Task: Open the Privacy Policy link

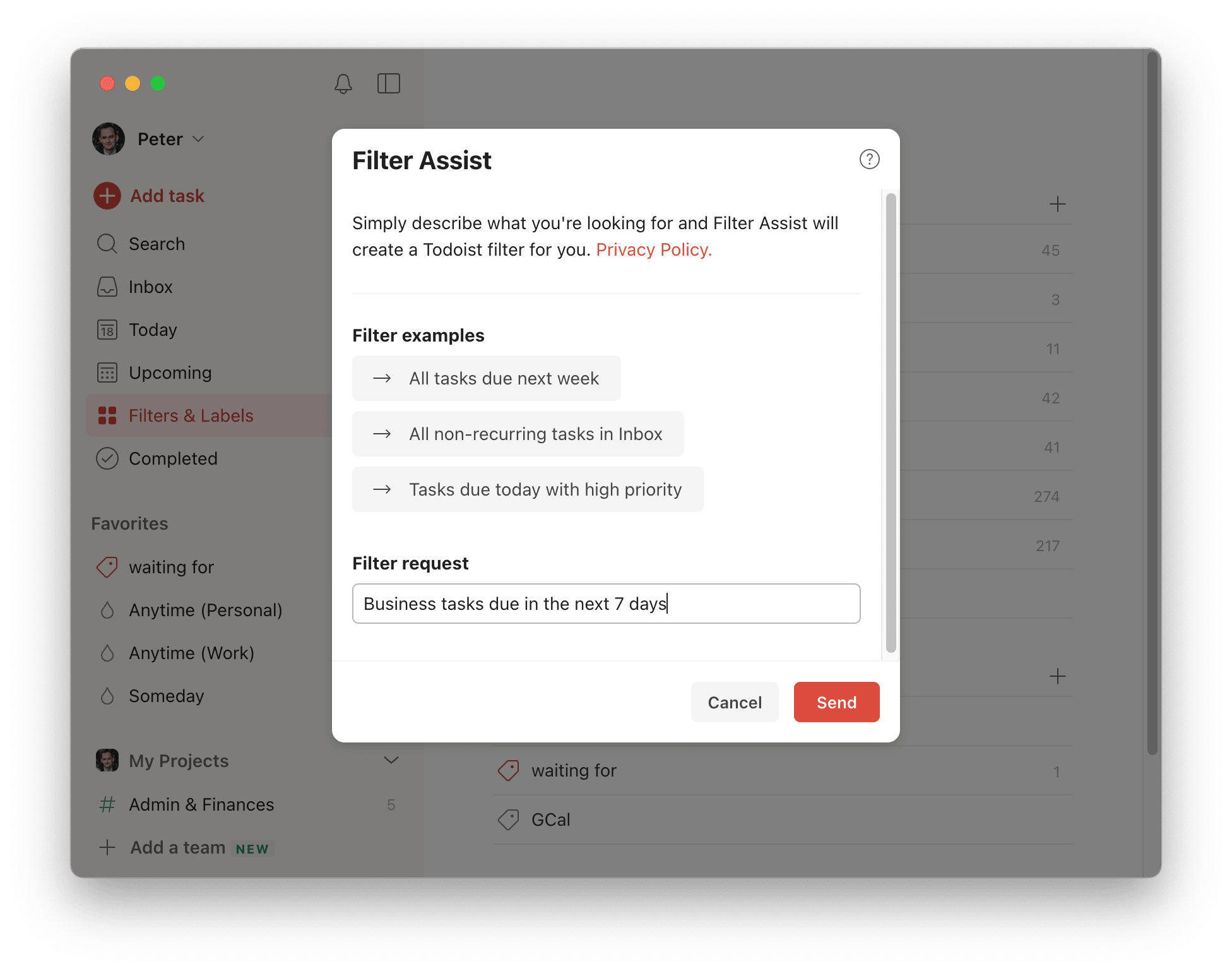Action: [x=654, y=250]
